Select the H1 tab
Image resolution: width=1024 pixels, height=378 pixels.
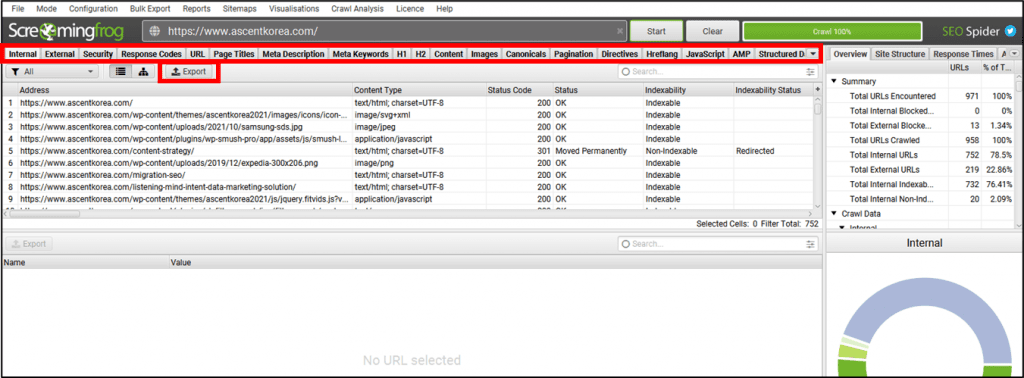[x=402, y=54]
